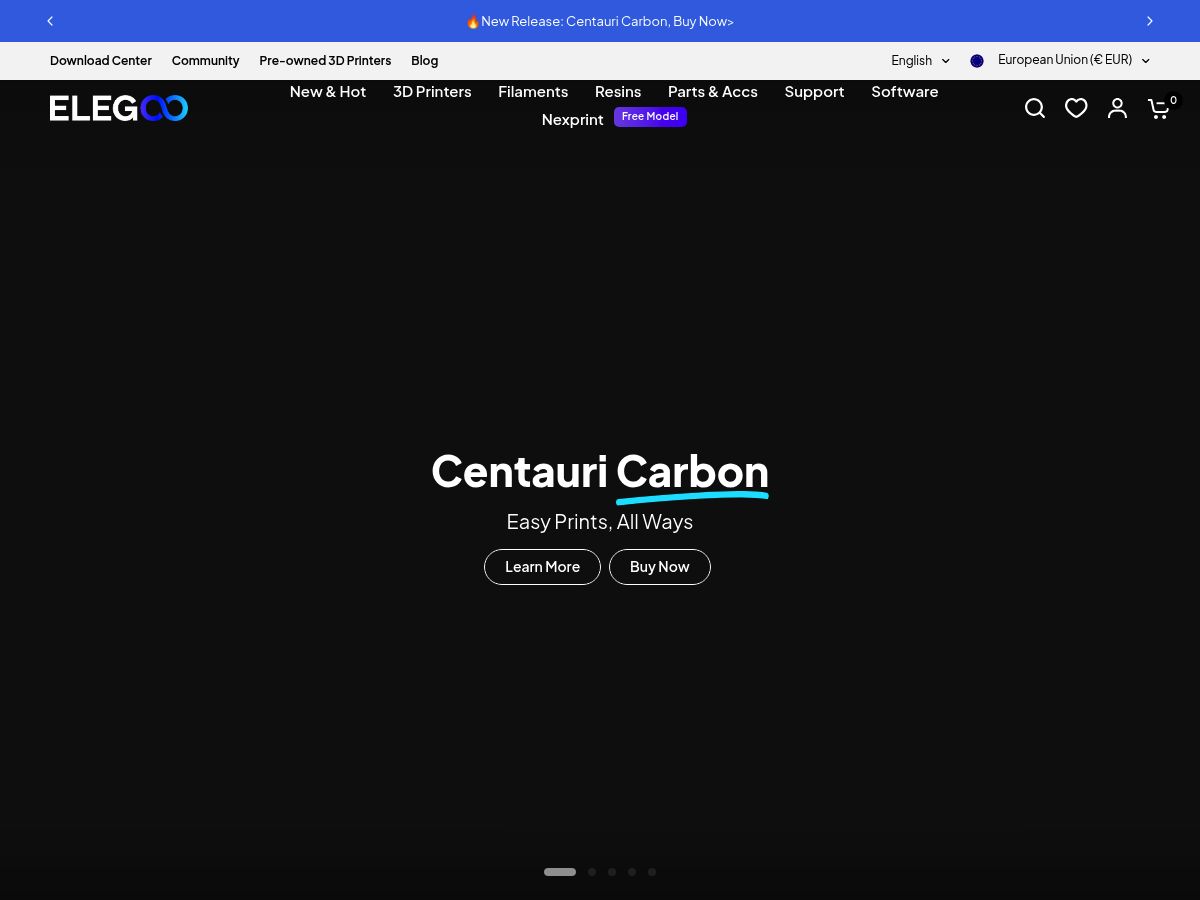
Task: Open the Download Center link
Action: click(x=101, y=61)
